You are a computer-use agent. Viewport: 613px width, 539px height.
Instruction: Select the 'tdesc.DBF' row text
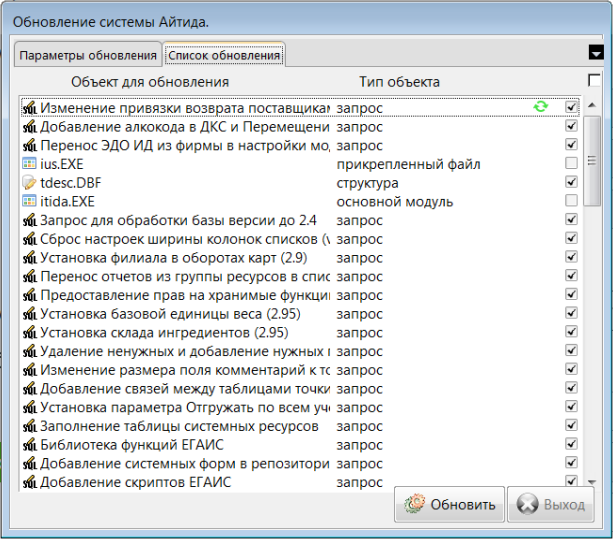pyautogui.click(x=70, y=183)
